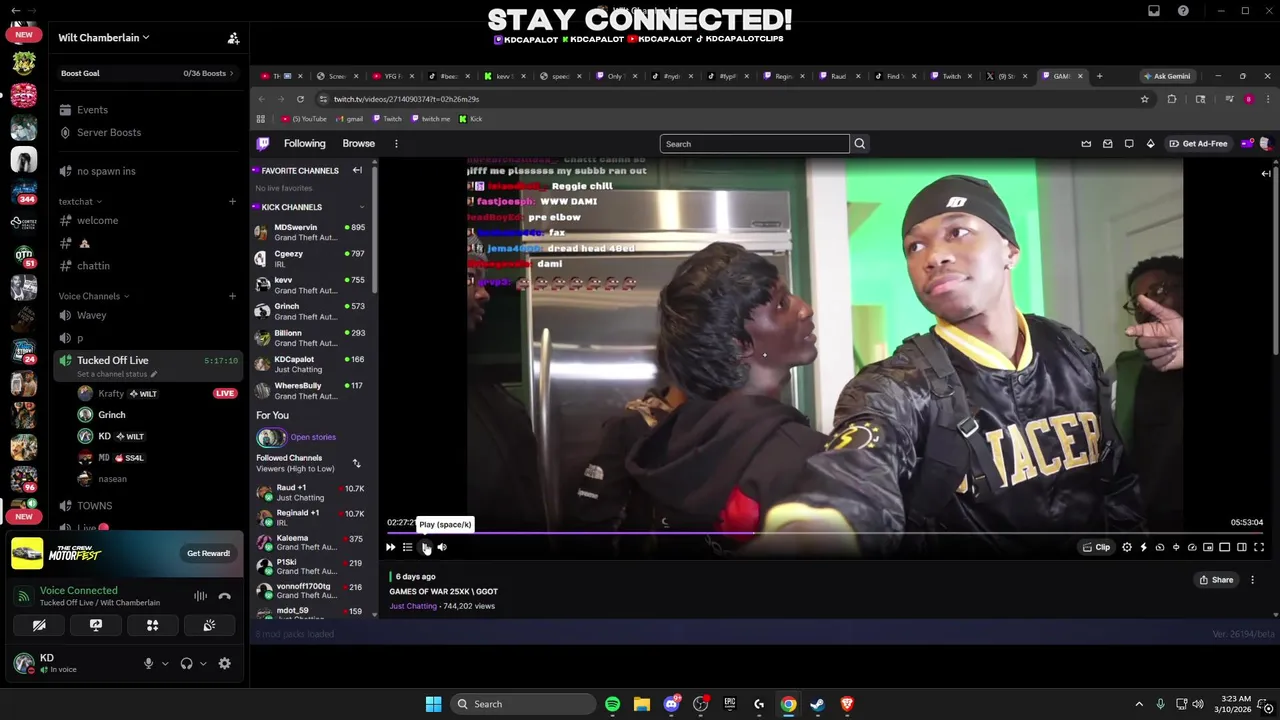Reload the Twitch browser page
The height and width of the screenshot is (720, 1280).
(x=300, y=99)
